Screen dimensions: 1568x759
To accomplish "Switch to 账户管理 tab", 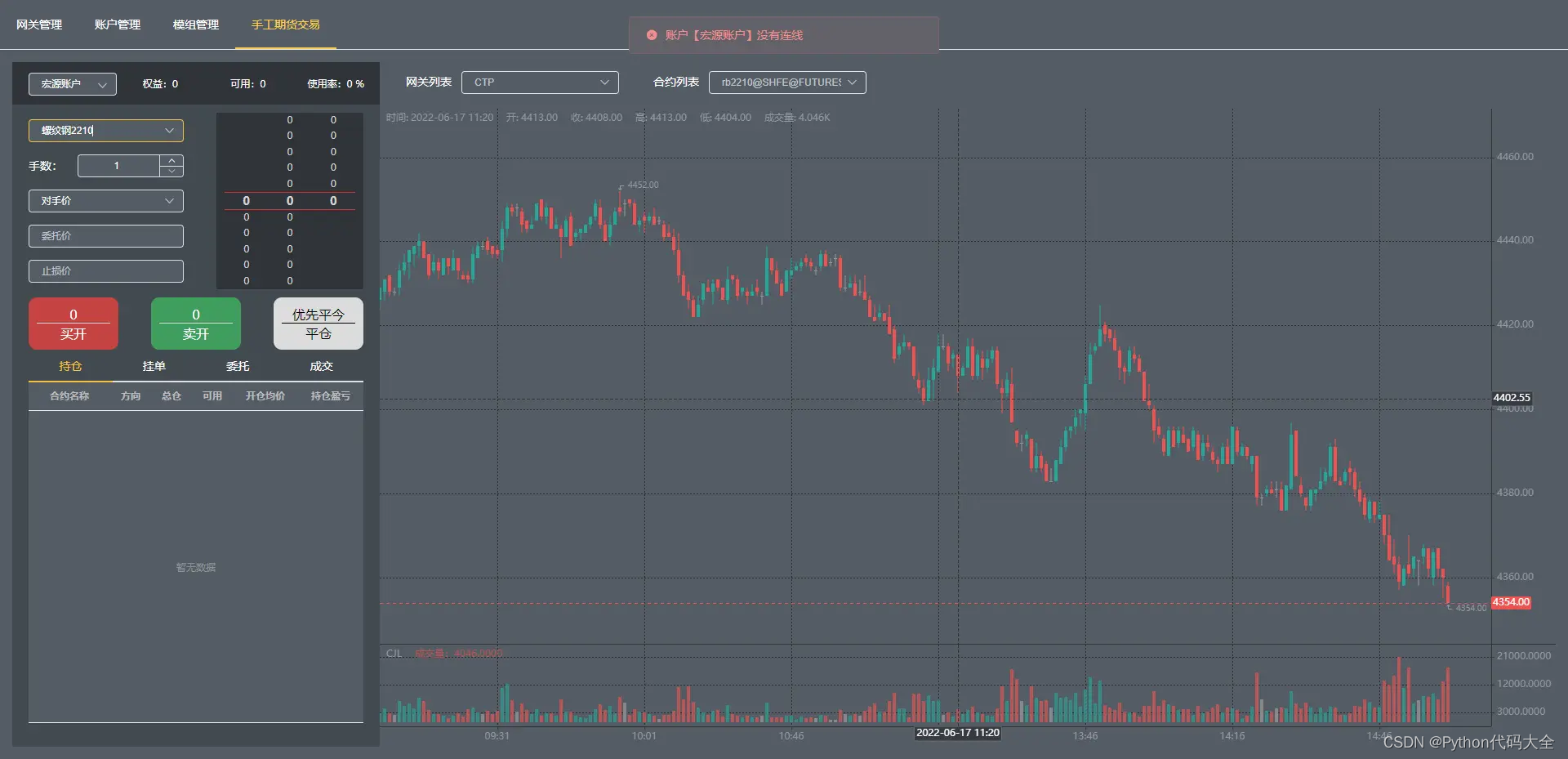I will point(118,25).
